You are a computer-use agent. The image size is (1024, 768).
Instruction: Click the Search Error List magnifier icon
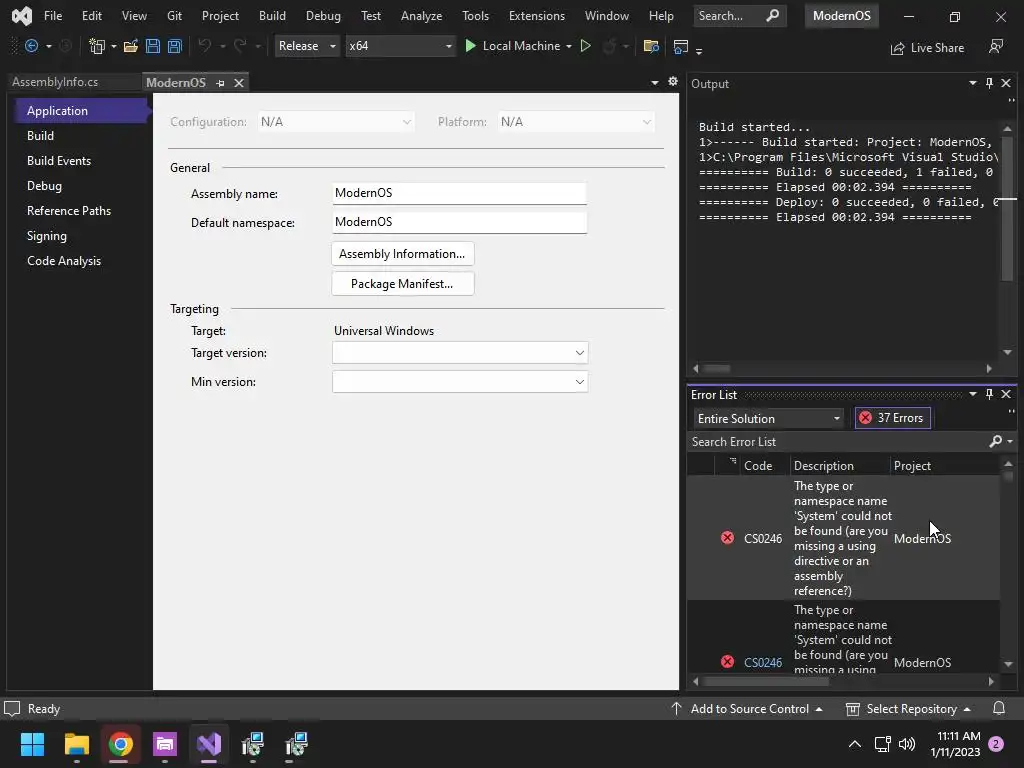[996, 441]
